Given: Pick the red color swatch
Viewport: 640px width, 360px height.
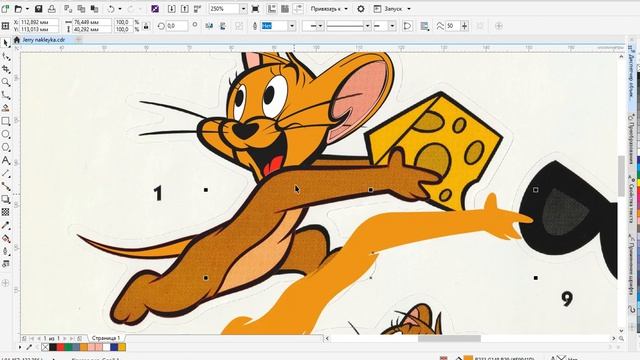Looking at the screenshot, I should pyautogui.click(x=60, y=347).
